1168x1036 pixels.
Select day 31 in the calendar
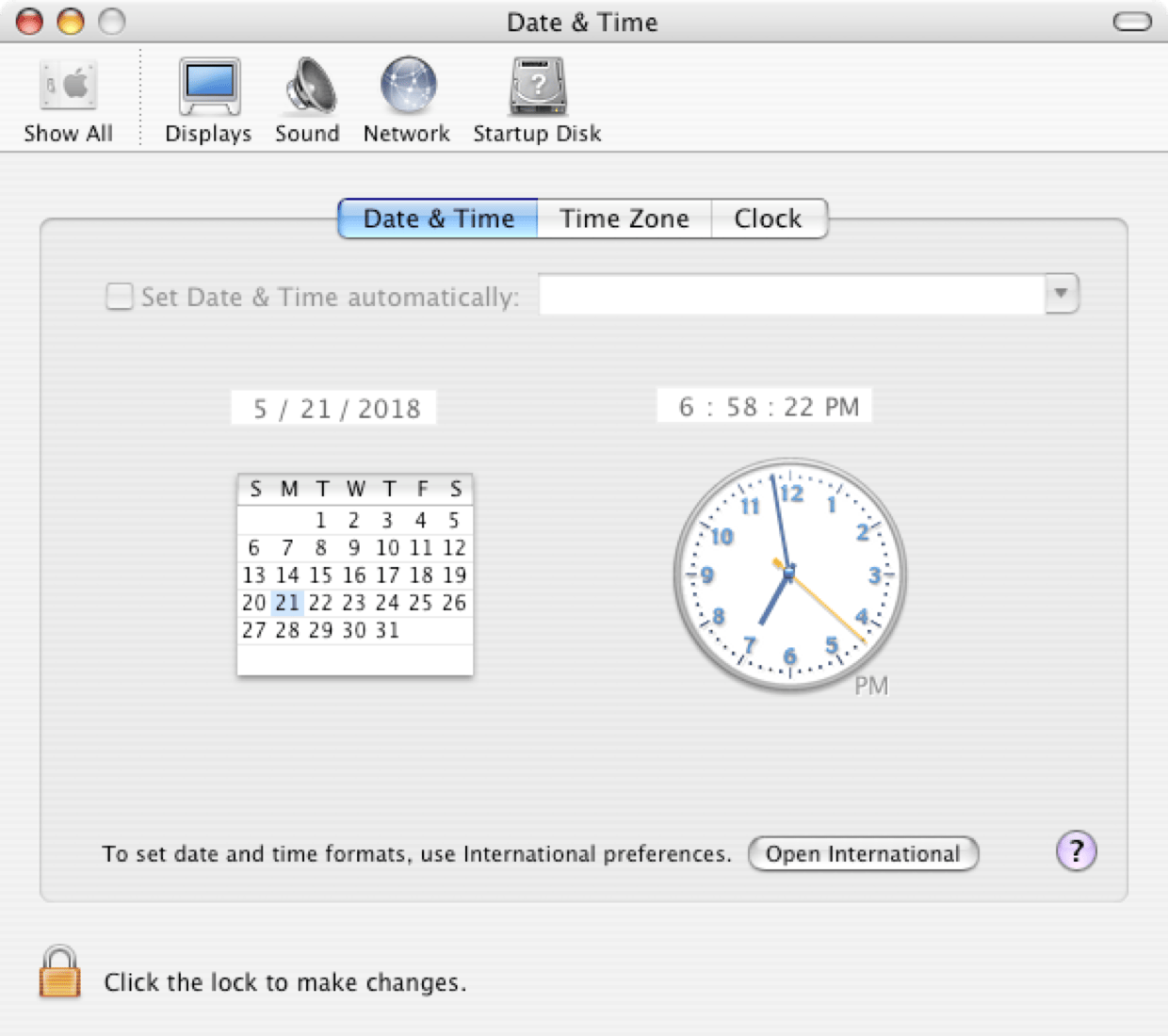(x=388, y=630)
